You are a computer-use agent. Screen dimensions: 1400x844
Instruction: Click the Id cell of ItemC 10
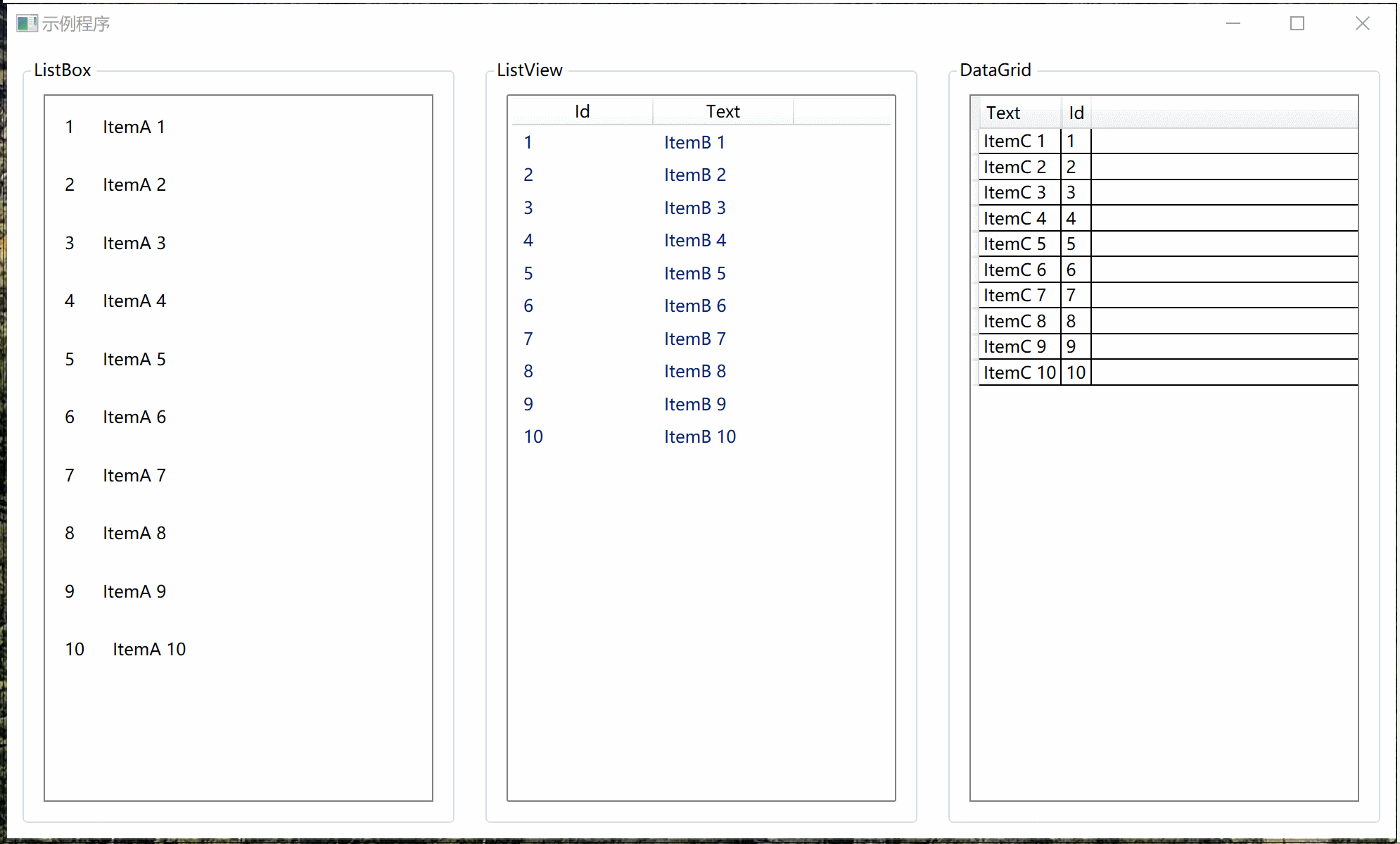[x=1076, y=373]
